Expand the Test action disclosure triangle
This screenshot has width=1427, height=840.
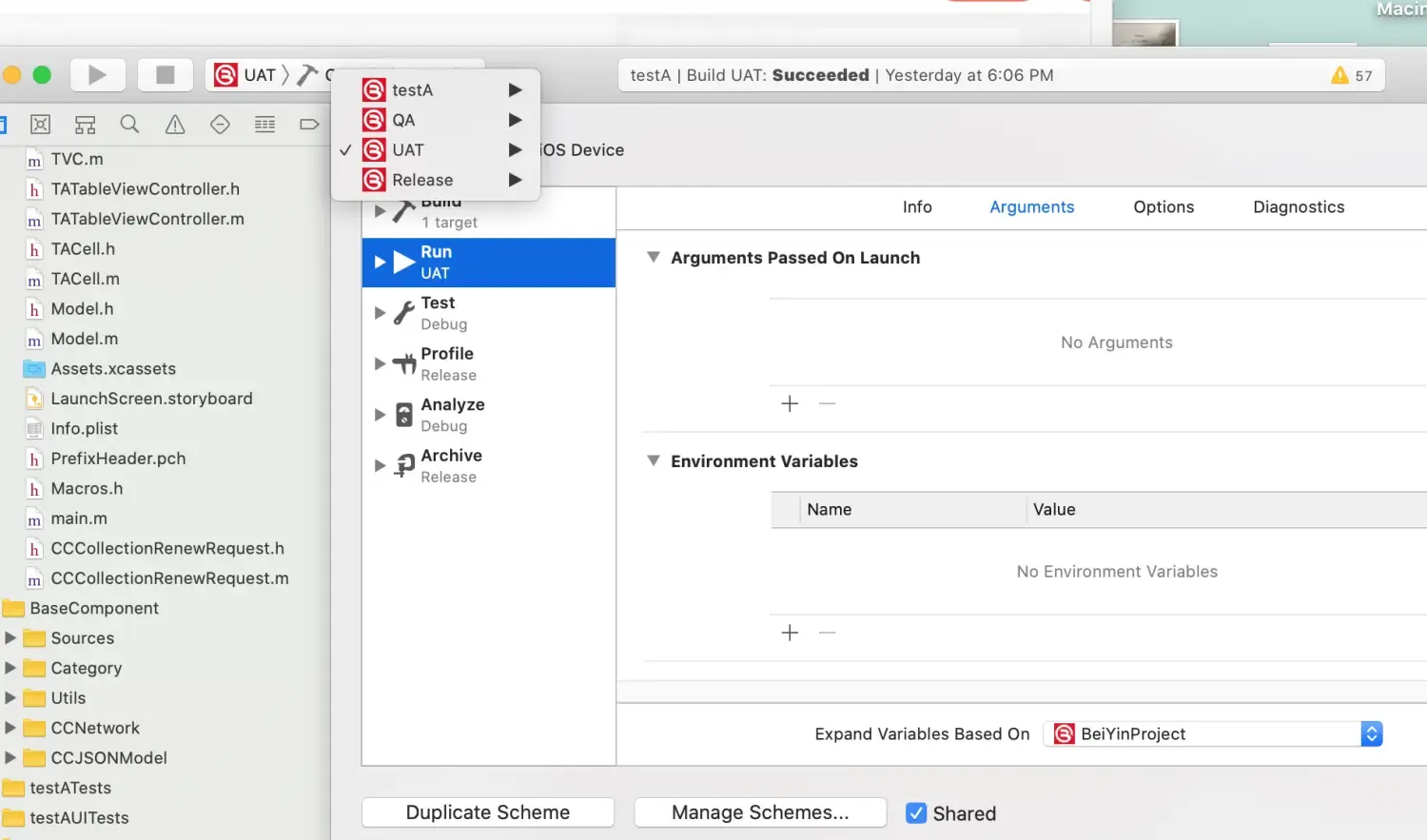(380, 312)
